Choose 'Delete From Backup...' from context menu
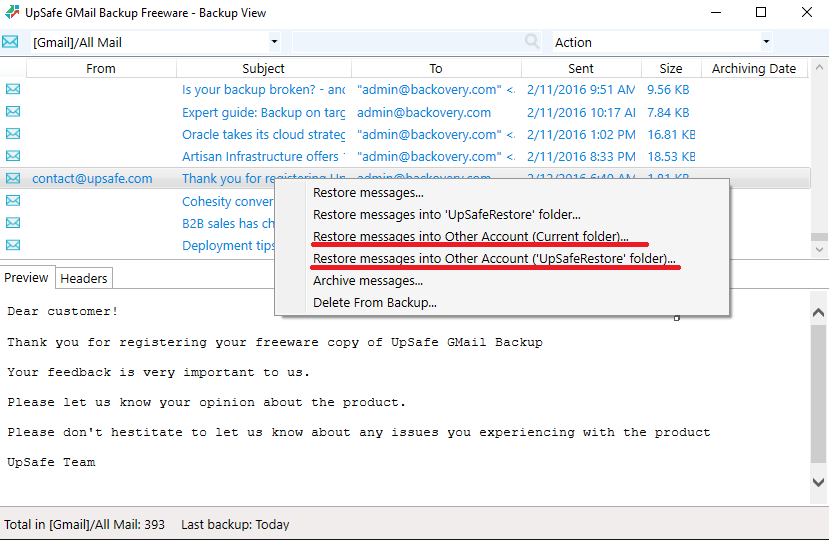Viewport: 829px width, 540px height. pos(374,303)
